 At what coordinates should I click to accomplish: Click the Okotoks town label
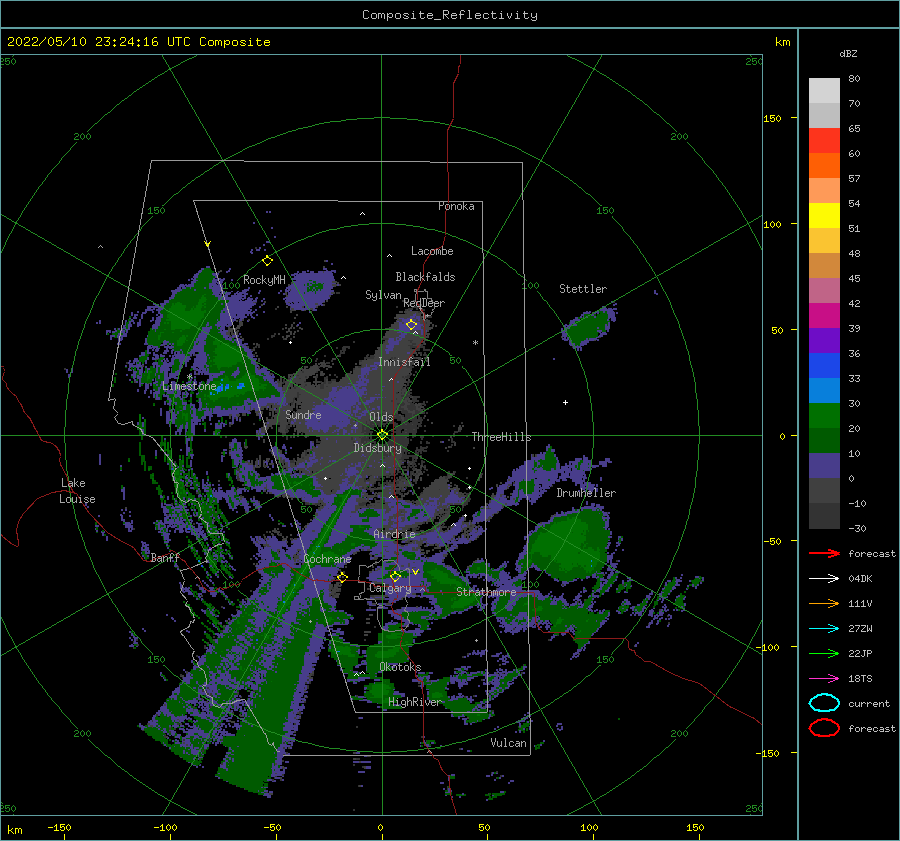tap(400, 667)
